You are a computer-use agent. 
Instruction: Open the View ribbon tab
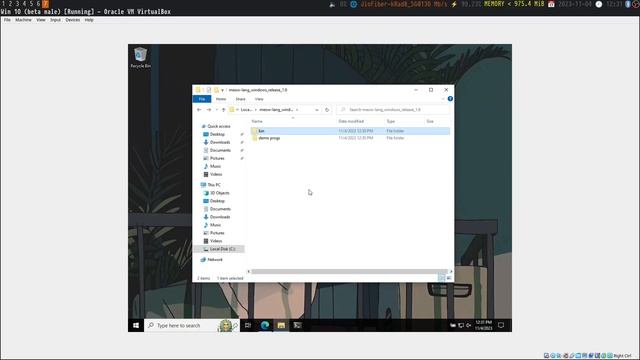(259, 99)
